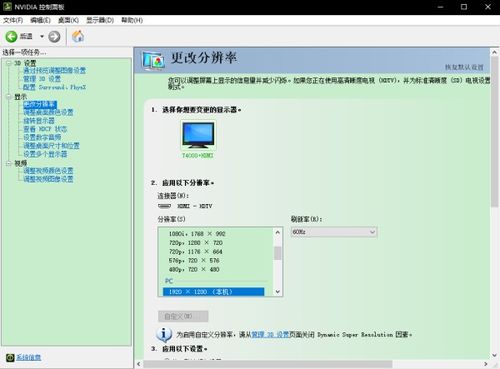Click the resolution list scrollbar thumb
This screenshot has height=369, width=500.
pyautogui.click(x=278, y=253)
